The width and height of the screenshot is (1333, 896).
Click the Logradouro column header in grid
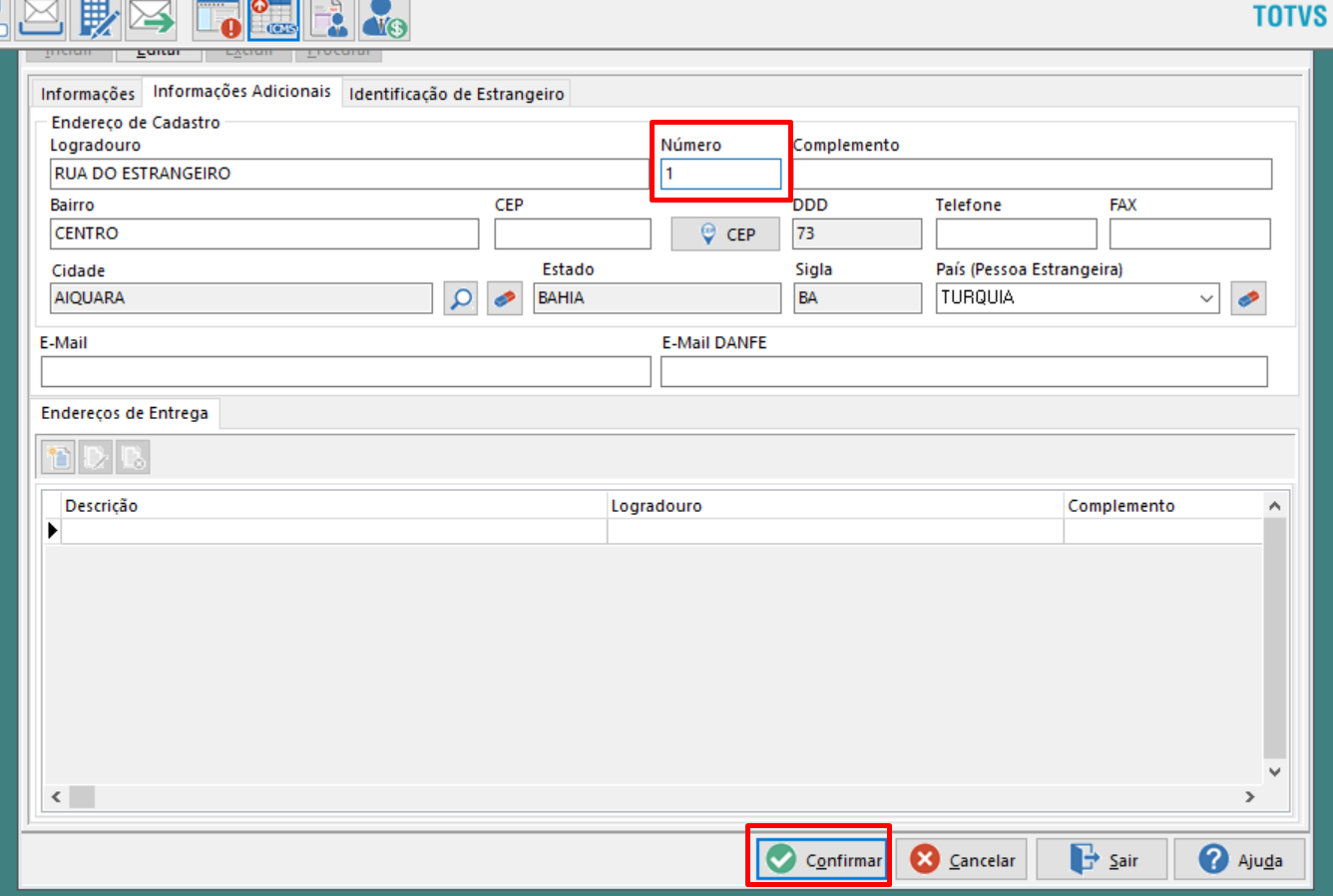click(835, 506)
